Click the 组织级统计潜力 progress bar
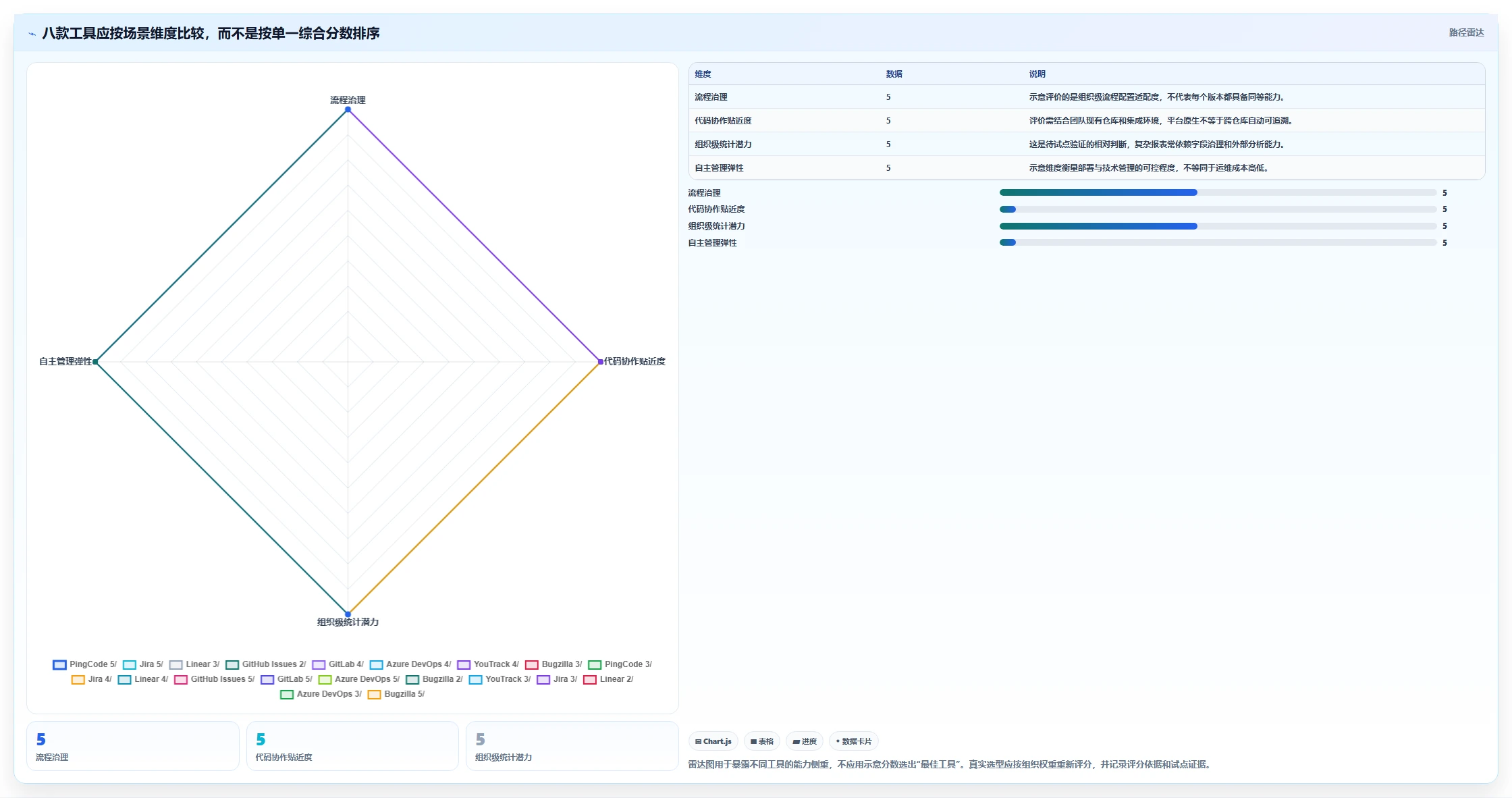The image size is (1512, 798). (1218, 226)
